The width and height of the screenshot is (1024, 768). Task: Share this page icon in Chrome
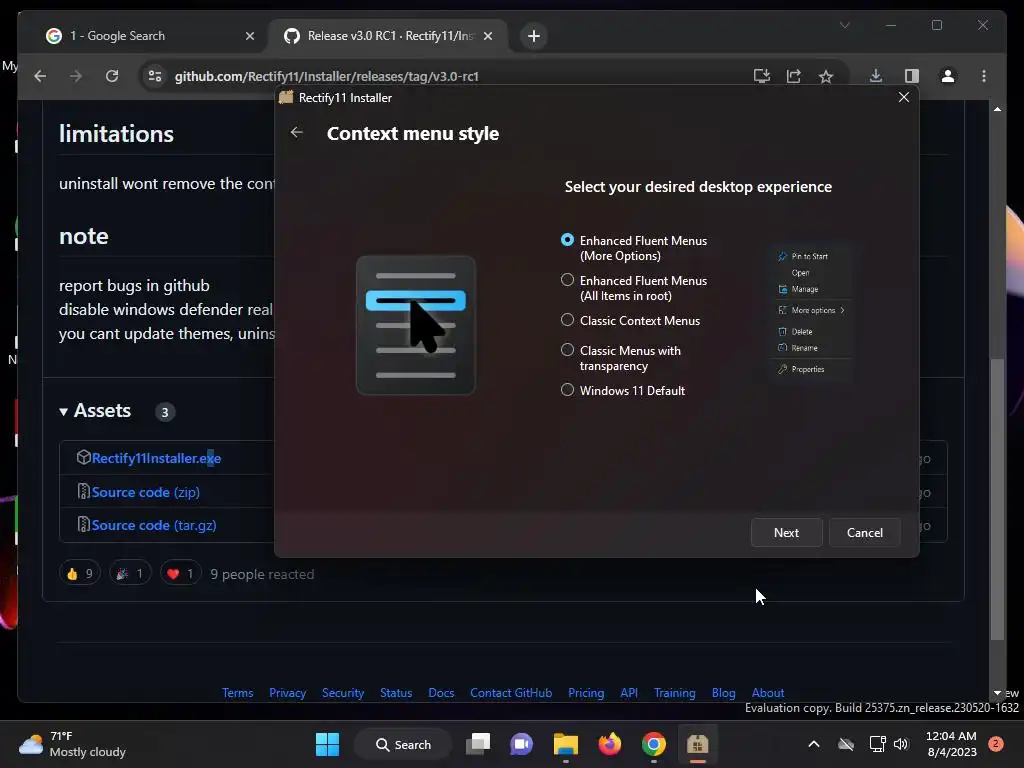[x=793, y=76]
